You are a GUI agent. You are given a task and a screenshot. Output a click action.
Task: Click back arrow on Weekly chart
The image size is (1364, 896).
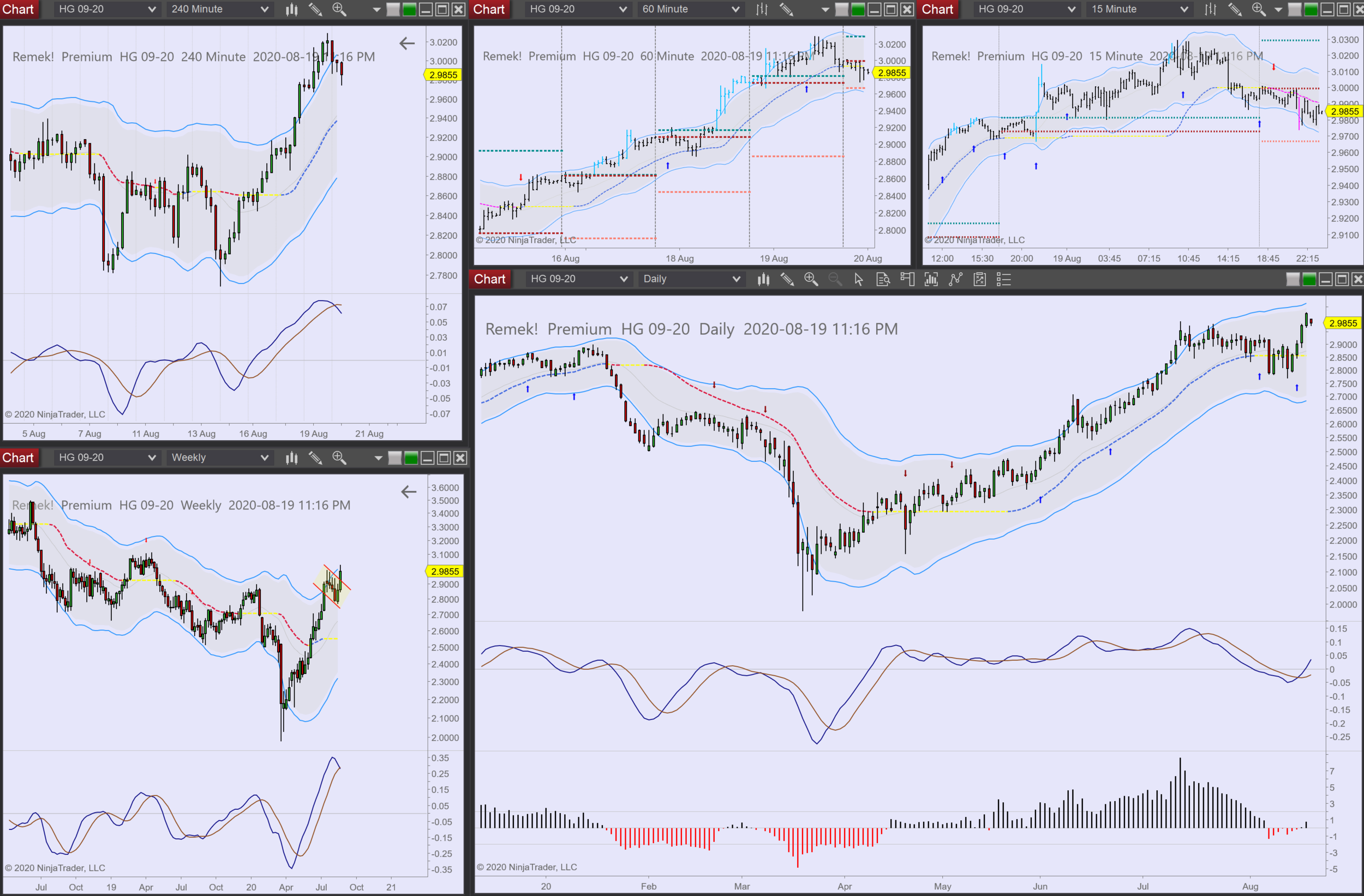409,491
